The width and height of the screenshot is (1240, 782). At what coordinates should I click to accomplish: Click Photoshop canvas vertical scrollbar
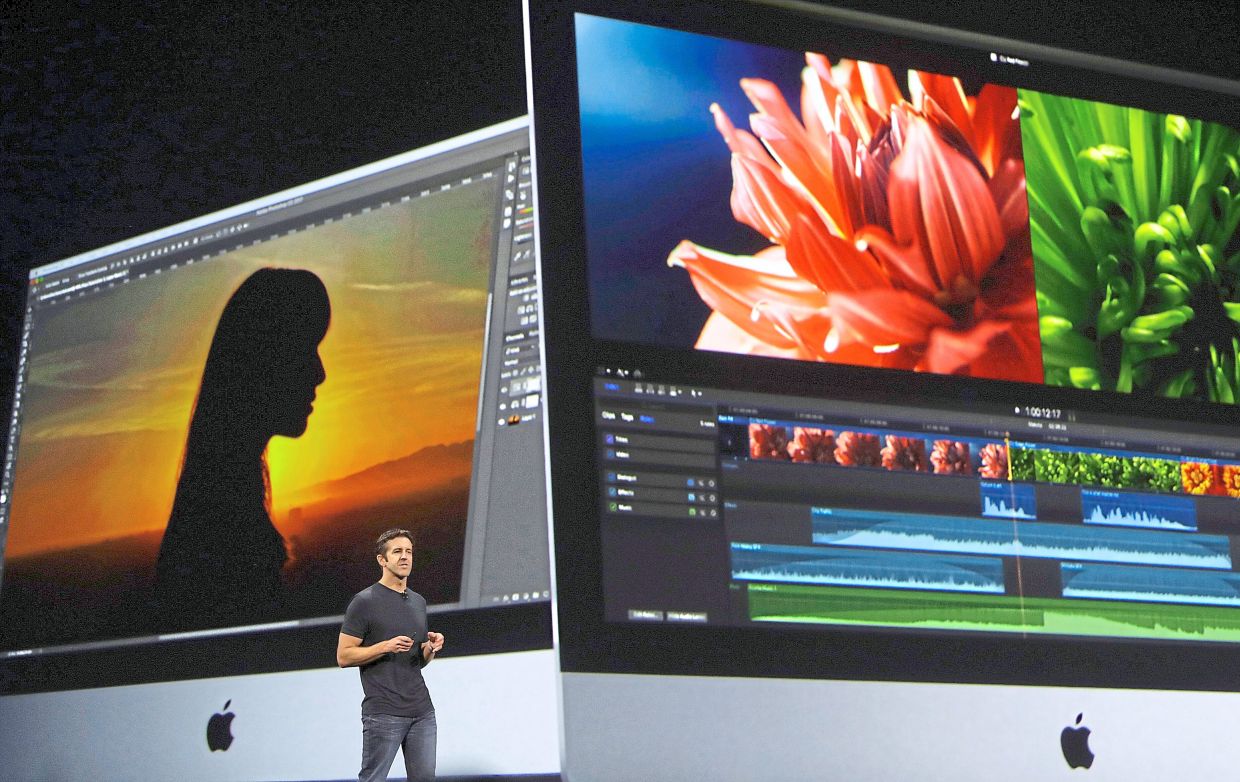click(x=483, y=360)
